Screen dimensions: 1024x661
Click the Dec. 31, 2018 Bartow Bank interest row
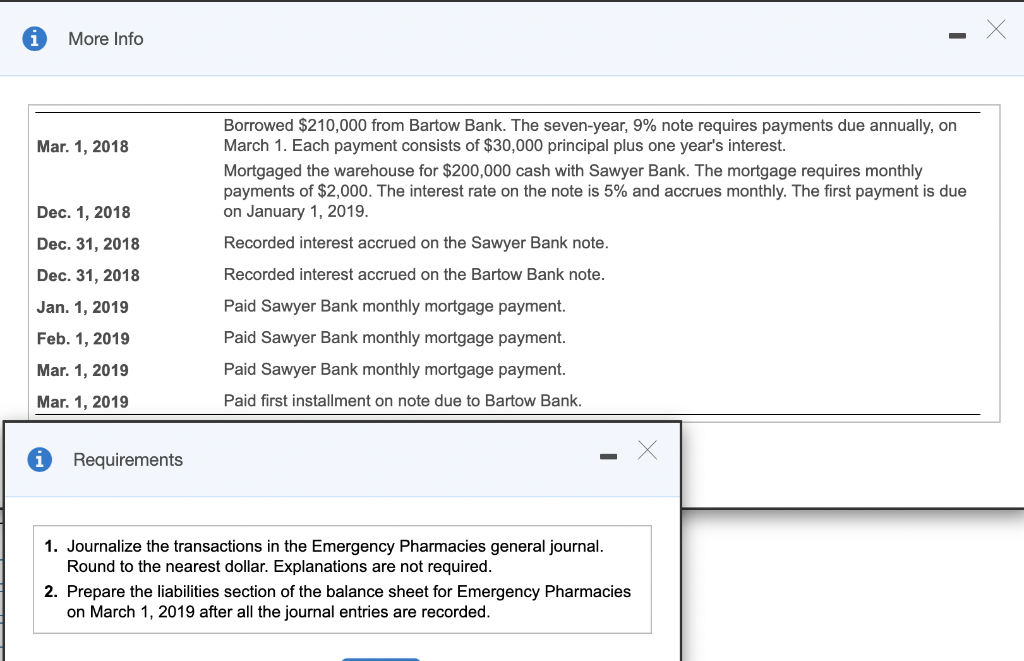point(413,274)
